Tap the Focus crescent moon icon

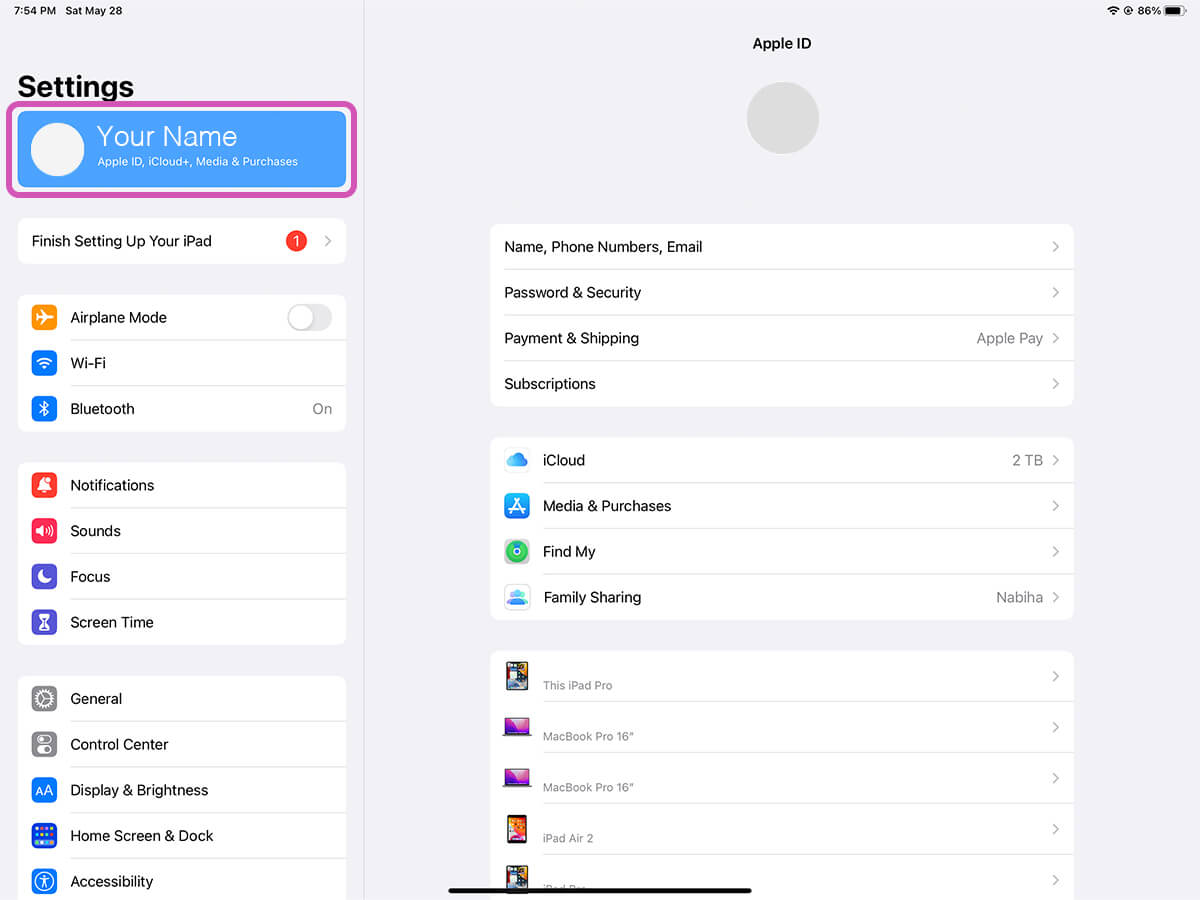coord(44,576)
